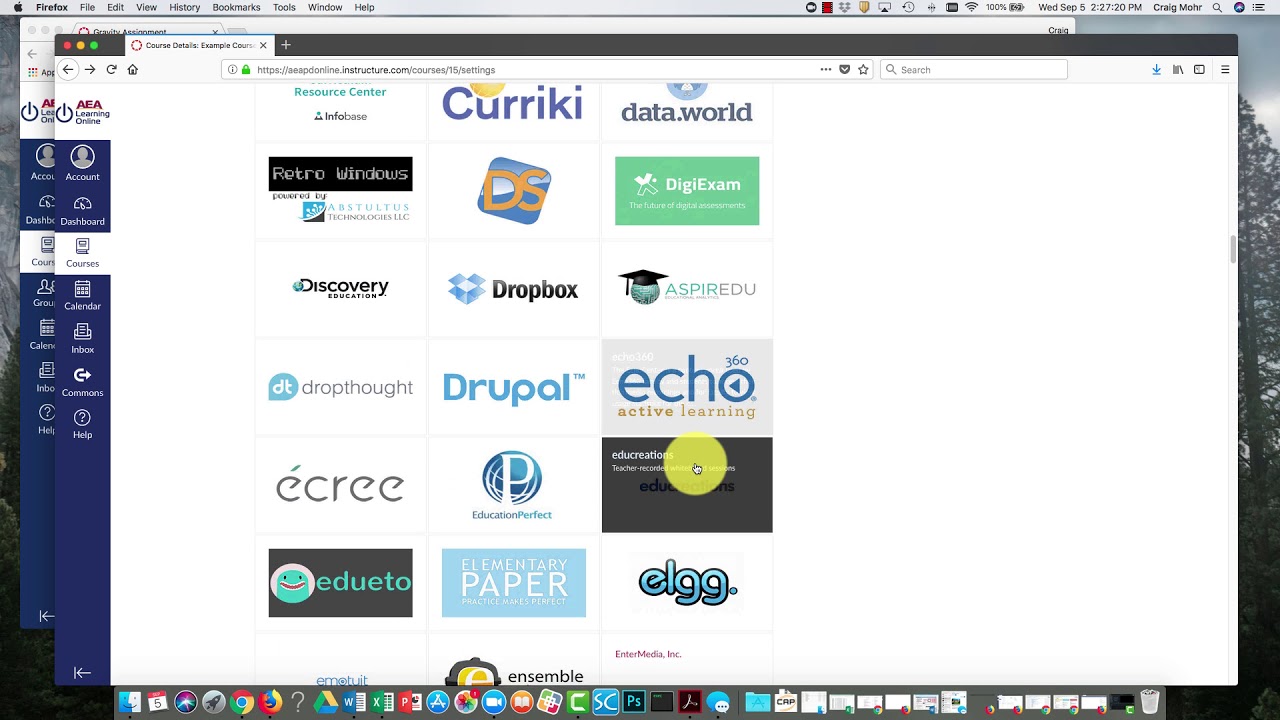Open Finder from the Dock
The height and width of the screenshot is (720, 1280).
pos(130,703)
